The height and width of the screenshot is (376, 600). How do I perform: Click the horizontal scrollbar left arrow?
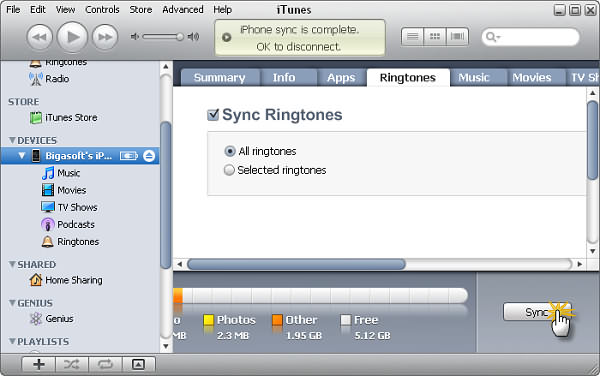point(179,264)
